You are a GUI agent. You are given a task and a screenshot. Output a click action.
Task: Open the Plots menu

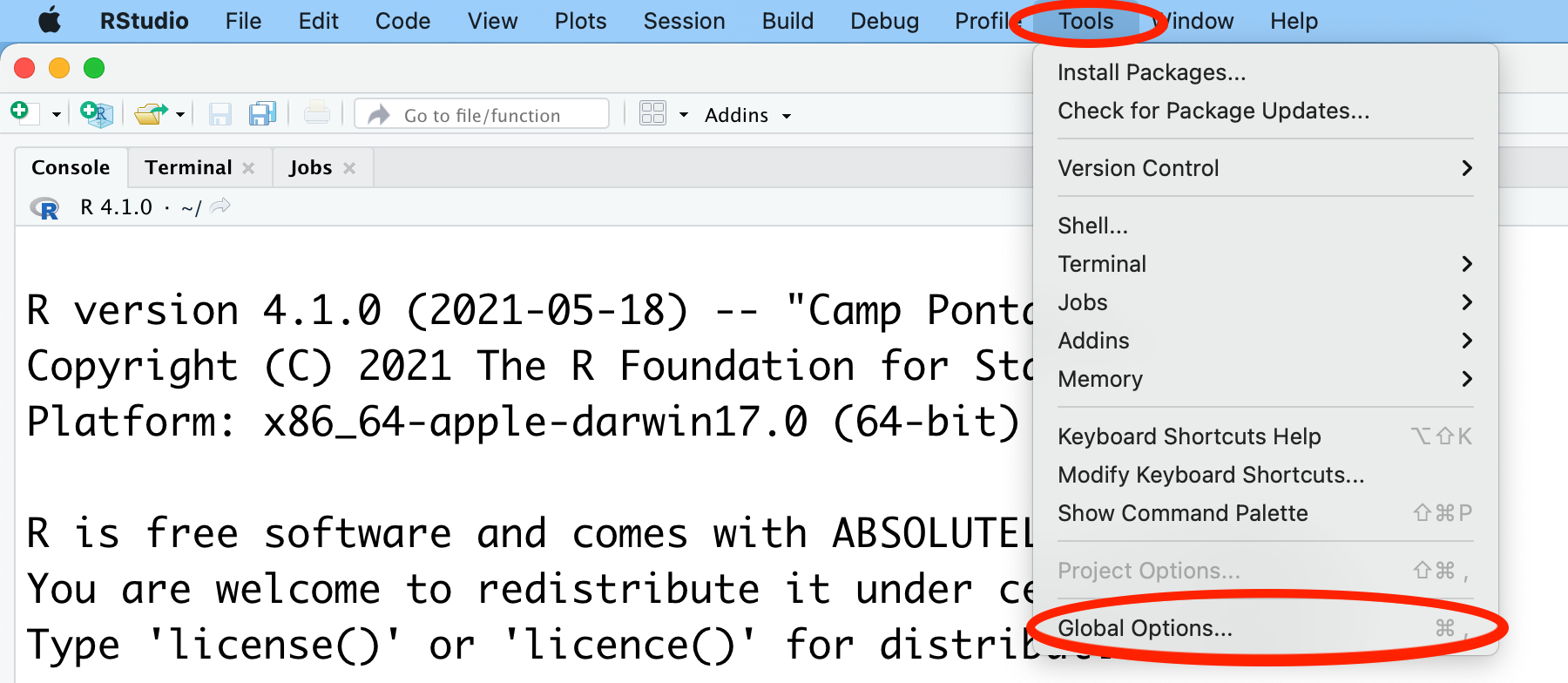pos(580,21)
